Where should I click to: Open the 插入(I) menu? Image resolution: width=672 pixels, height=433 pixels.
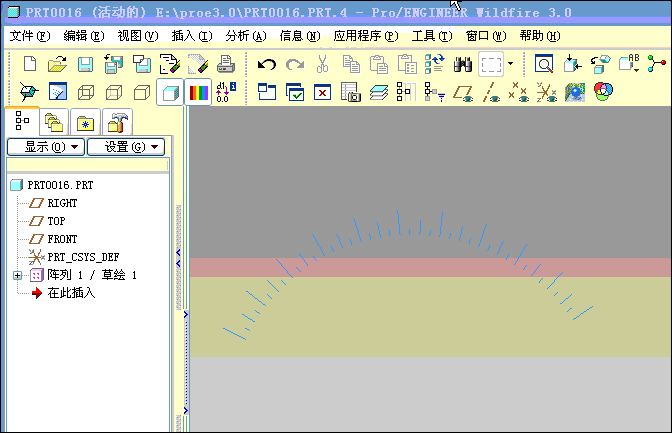tap(192, 36)
